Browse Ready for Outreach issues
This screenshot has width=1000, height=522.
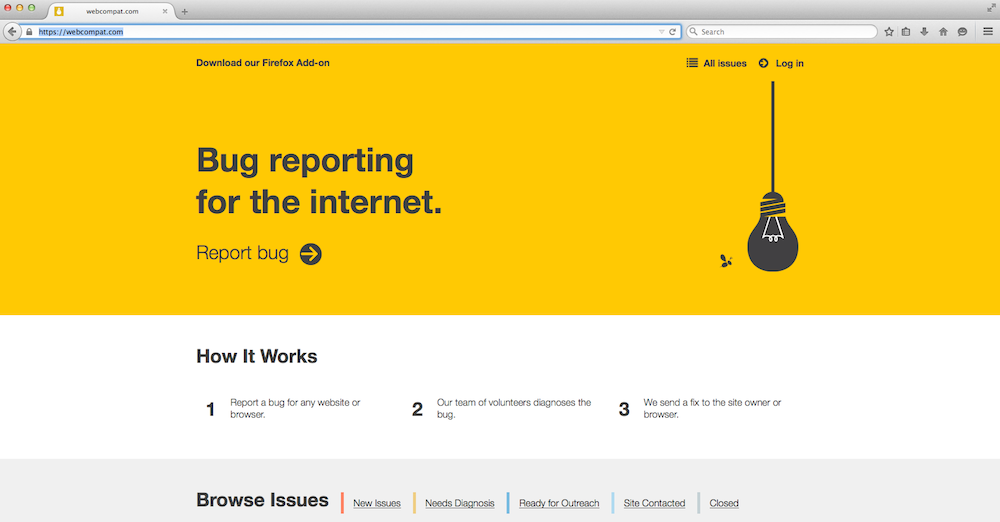pos(559,503)
